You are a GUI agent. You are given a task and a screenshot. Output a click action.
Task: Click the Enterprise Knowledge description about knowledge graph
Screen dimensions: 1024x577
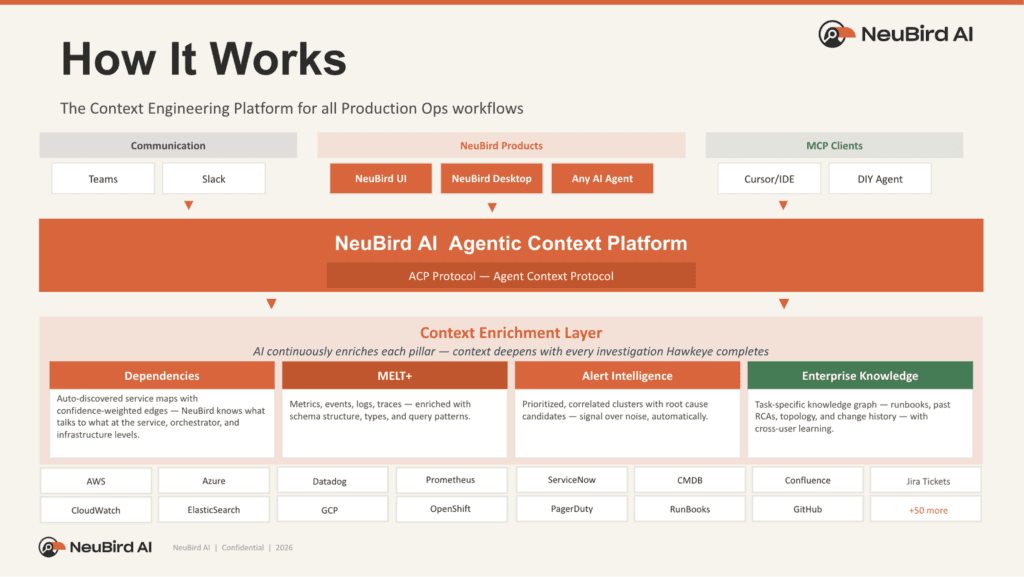click(852, 416)
